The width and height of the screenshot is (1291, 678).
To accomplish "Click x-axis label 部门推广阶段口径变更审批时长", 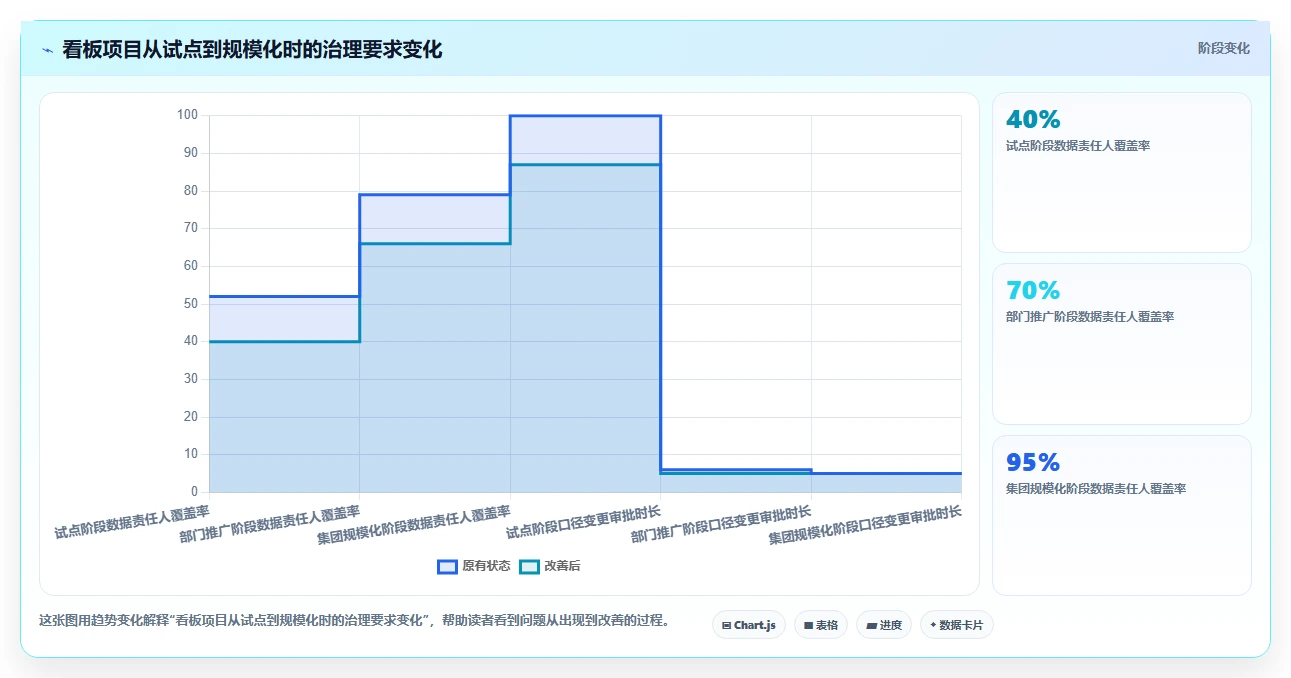I will point(721,523).
